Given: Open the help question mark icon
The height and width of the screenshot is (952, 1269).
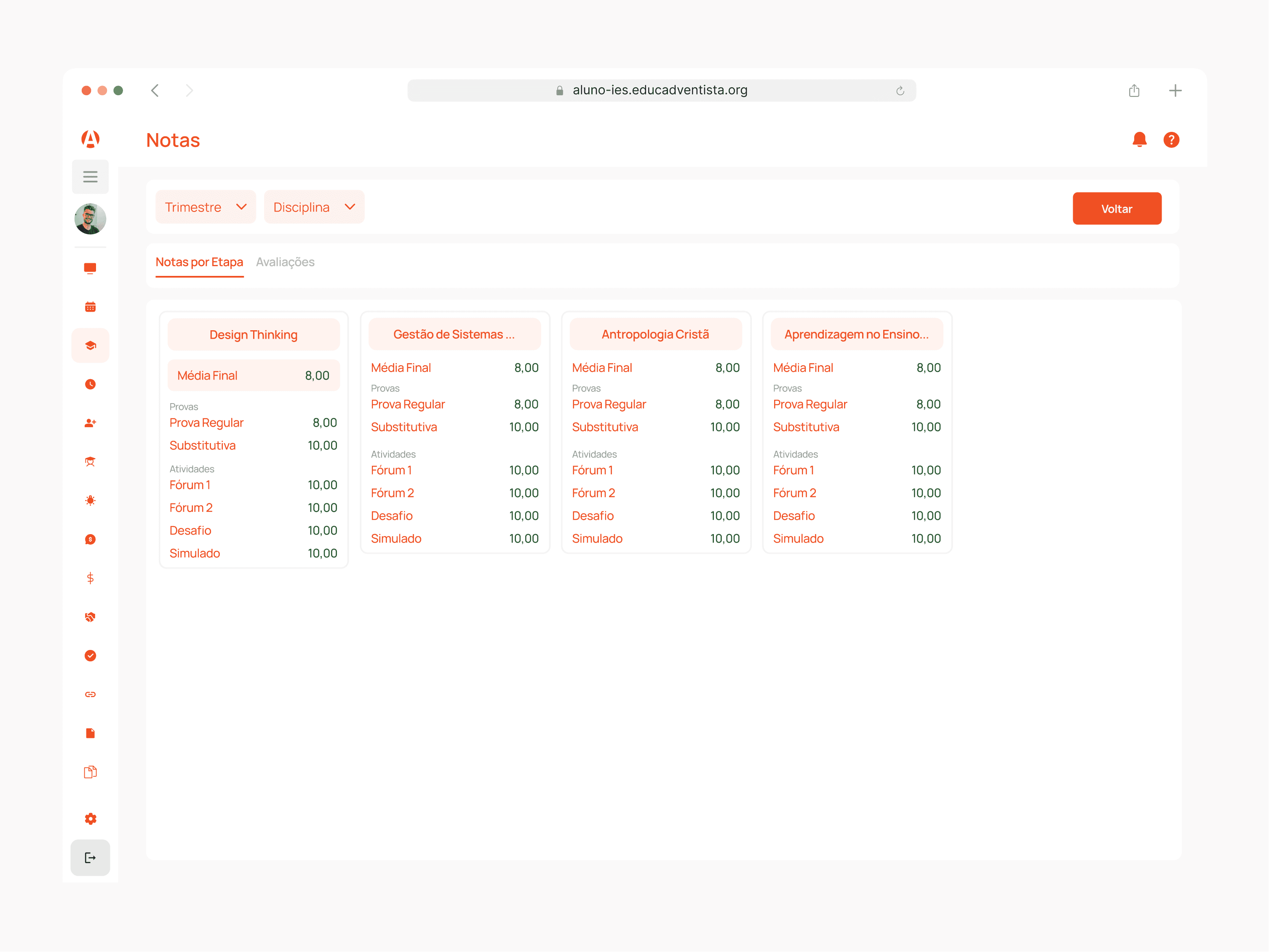Looking at the screenshot, I should tap(1171, 139).
